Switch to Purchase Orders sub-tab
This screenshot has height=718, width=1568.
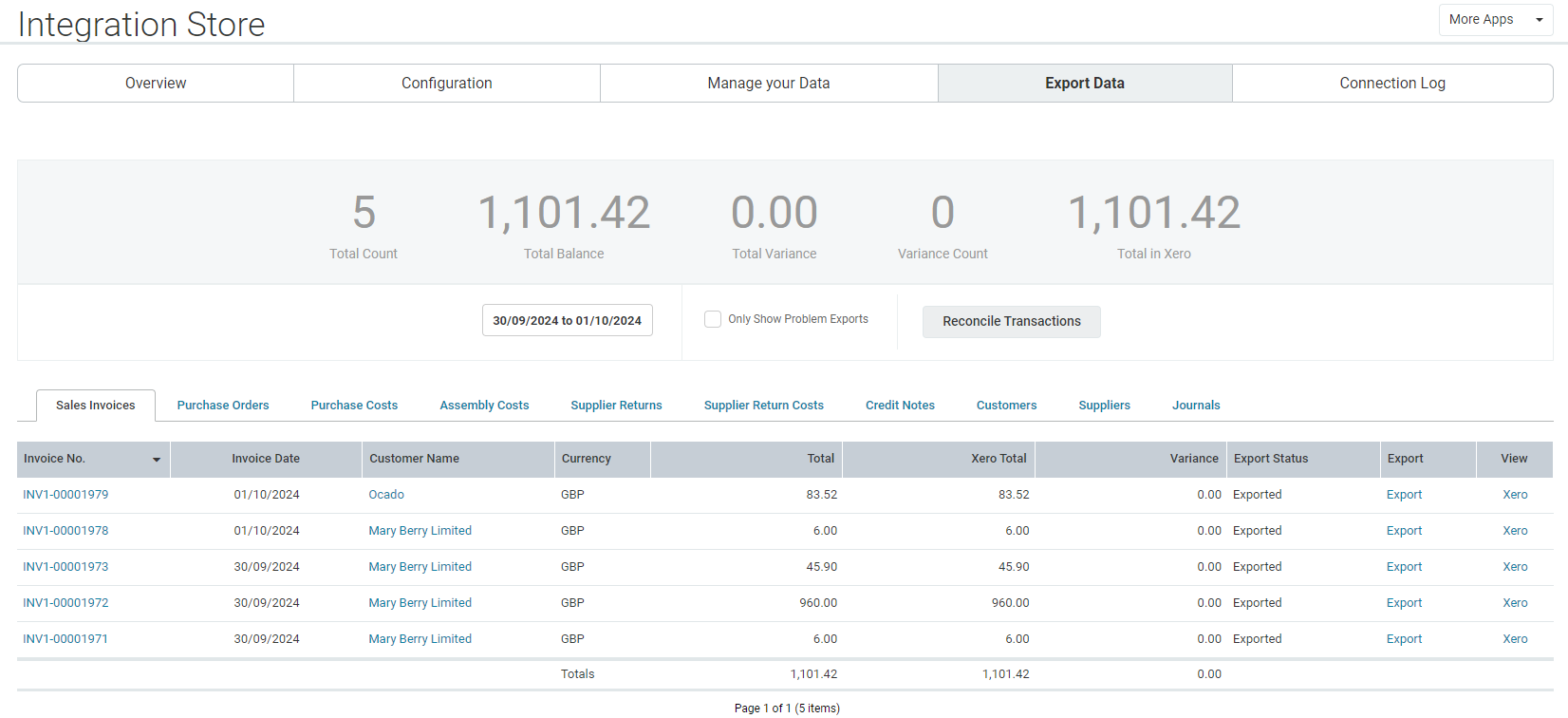tap(223, 406)
